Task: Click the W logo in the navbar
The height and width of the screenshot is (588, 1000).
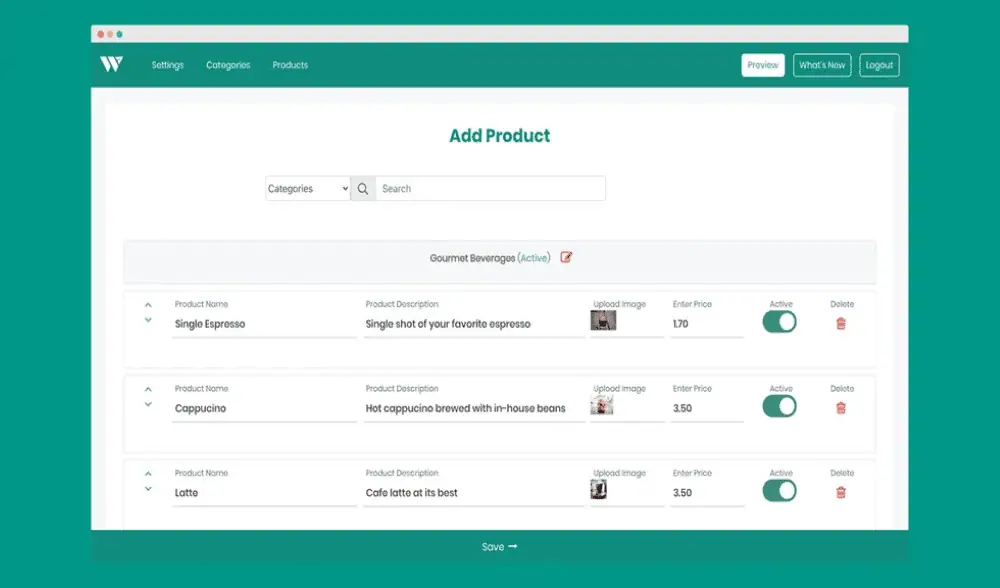Action: pos(110,65)
